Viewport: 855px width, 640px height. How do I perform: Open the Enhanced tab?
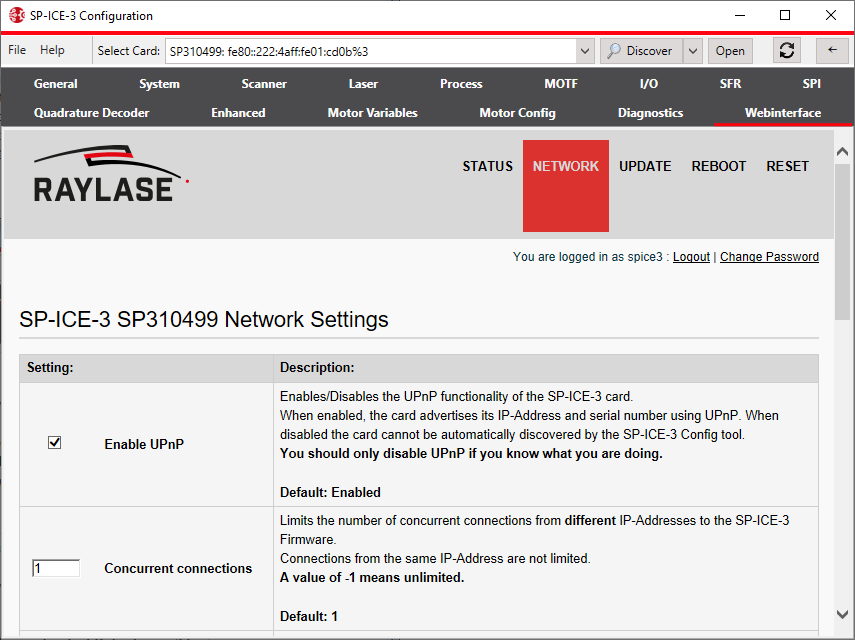[x=238, y=113]
